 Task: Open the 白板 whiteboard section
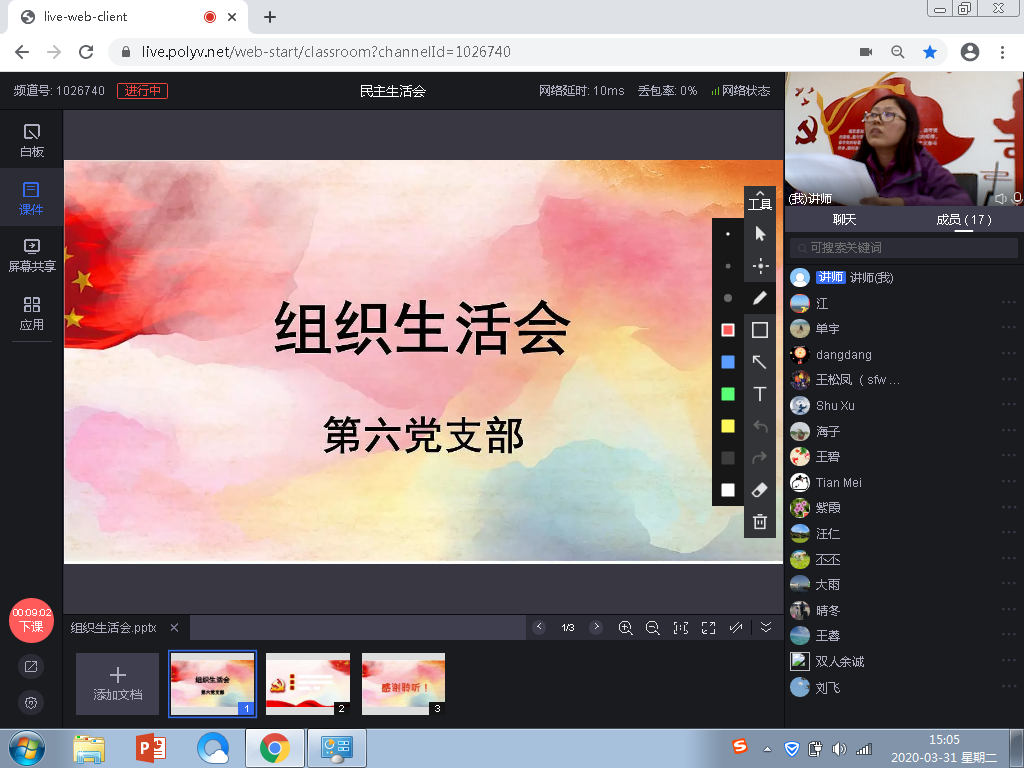pos(32,141)
